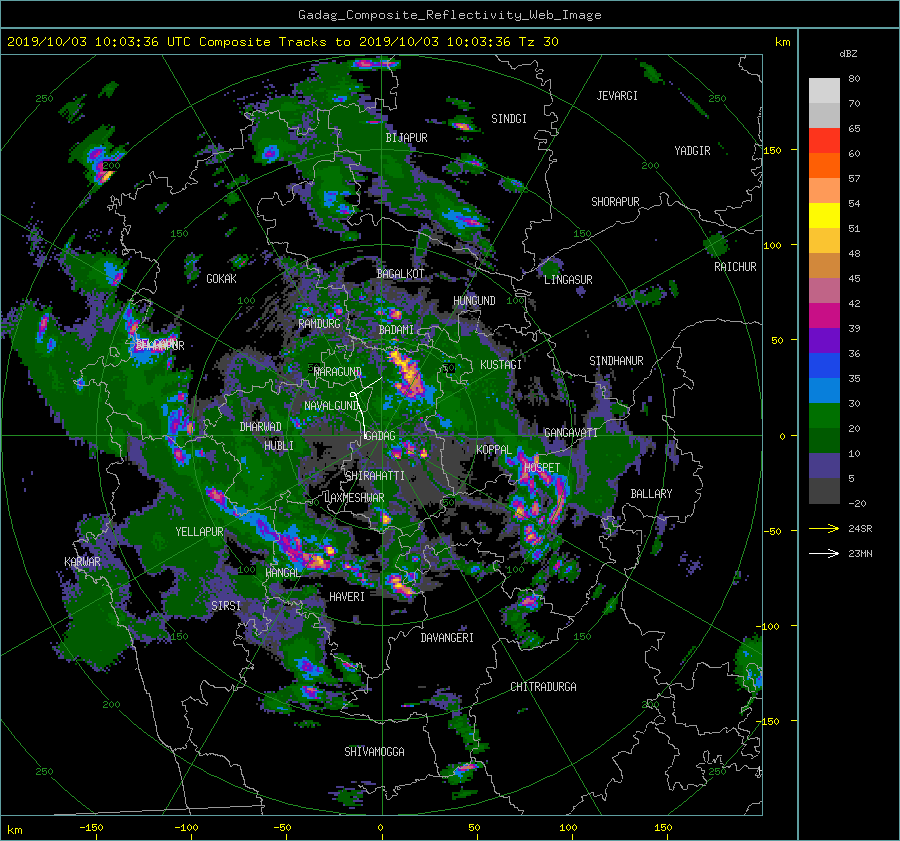Select the SHORAPUR label on the map
Screen dimensions: 900x841
[x=615, y=202]
